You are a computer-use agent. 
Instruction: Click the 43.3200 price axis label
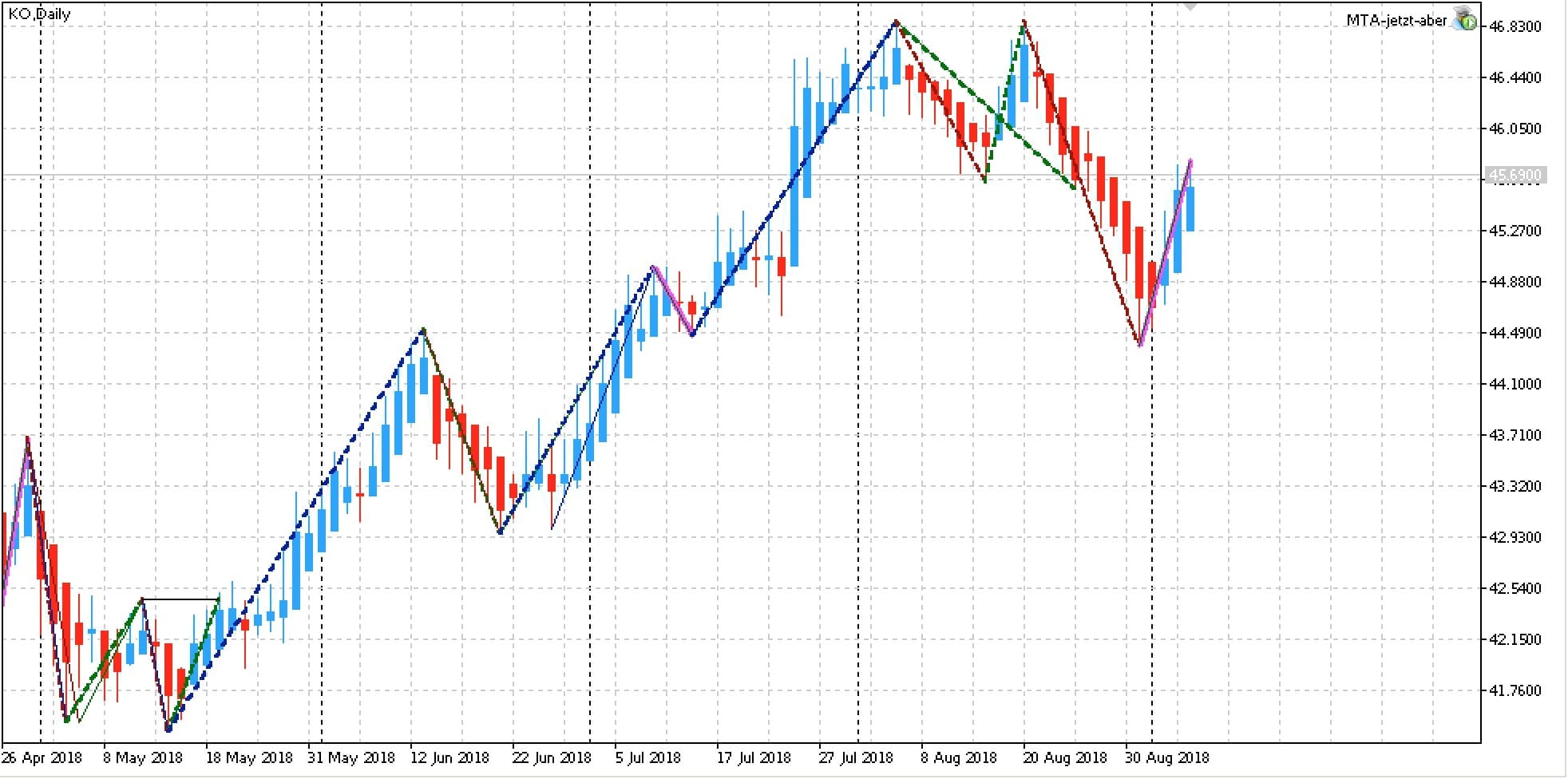1515,486
